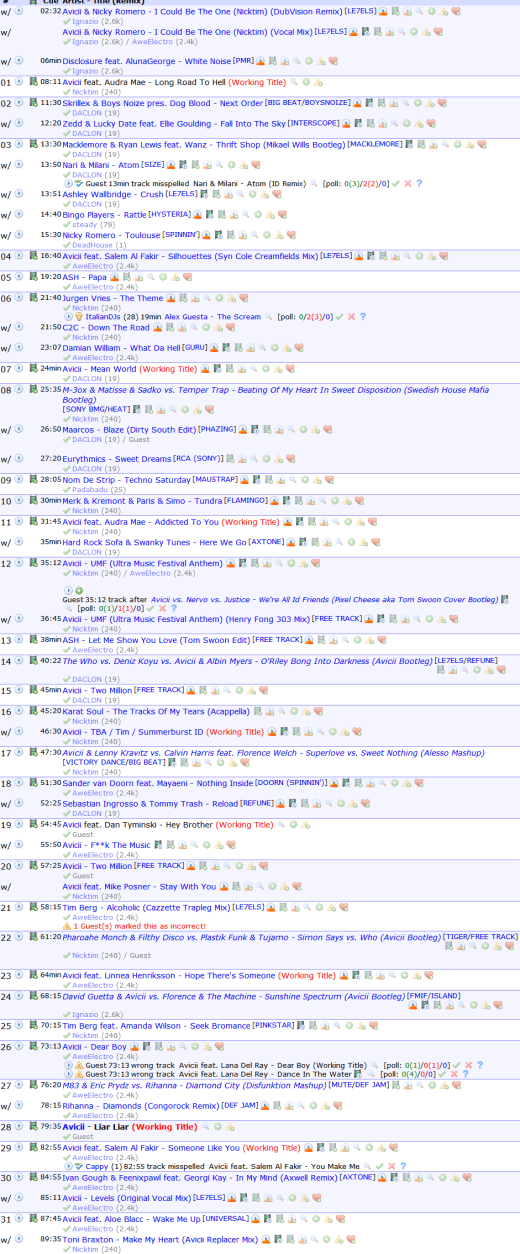Play cue for track 25 Seek Bromance
Screen dimensions: 520x1254
(19, 1025)
